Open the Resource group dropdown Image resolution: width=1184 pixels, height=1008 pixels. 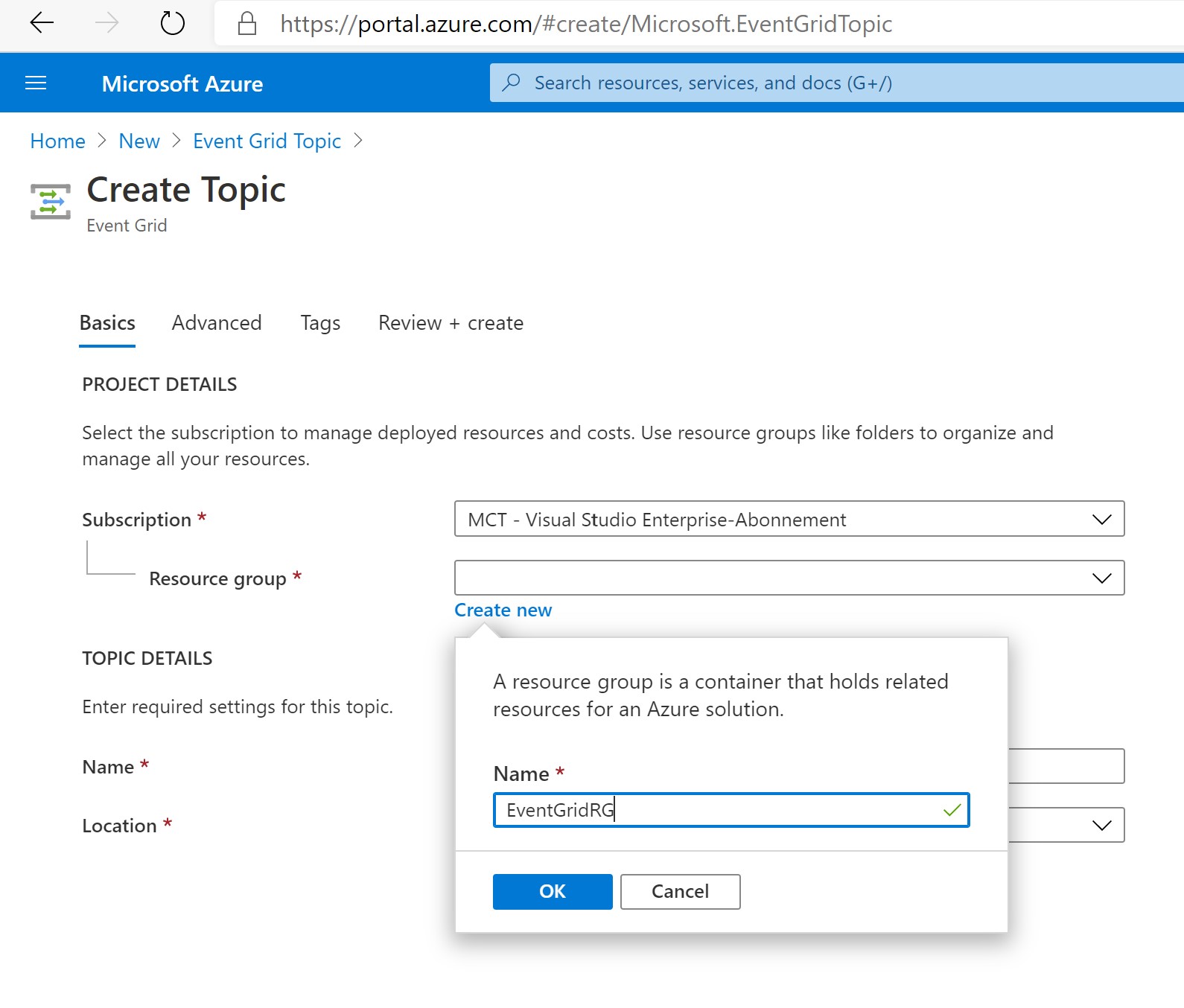[x=789, y=578]
